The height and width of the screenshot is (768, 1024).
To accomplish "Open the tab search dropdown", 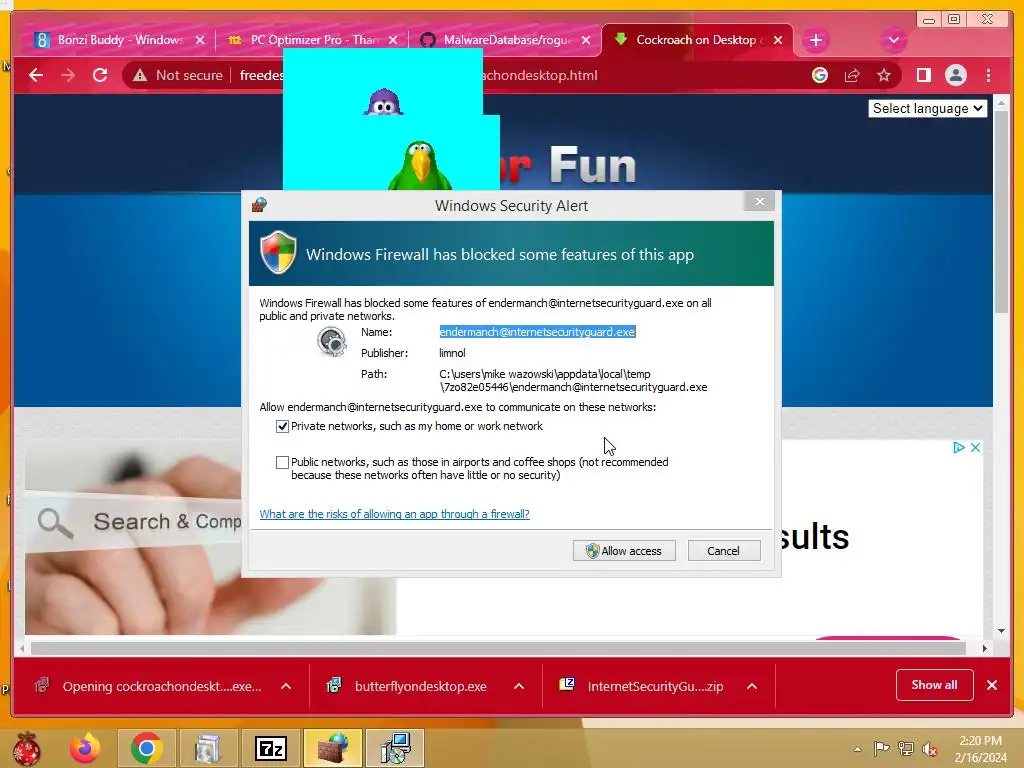I will point(893,40).
